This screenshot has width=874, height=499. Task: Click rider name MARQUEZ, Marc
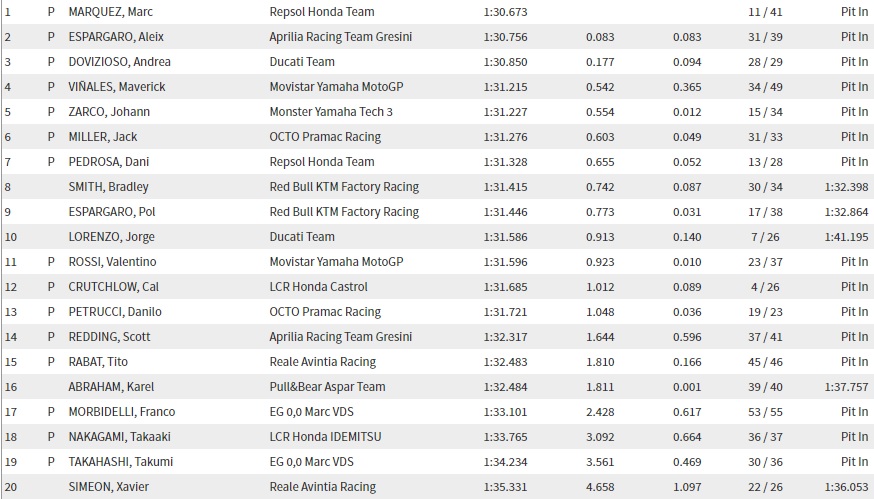(x=110, y=12)
